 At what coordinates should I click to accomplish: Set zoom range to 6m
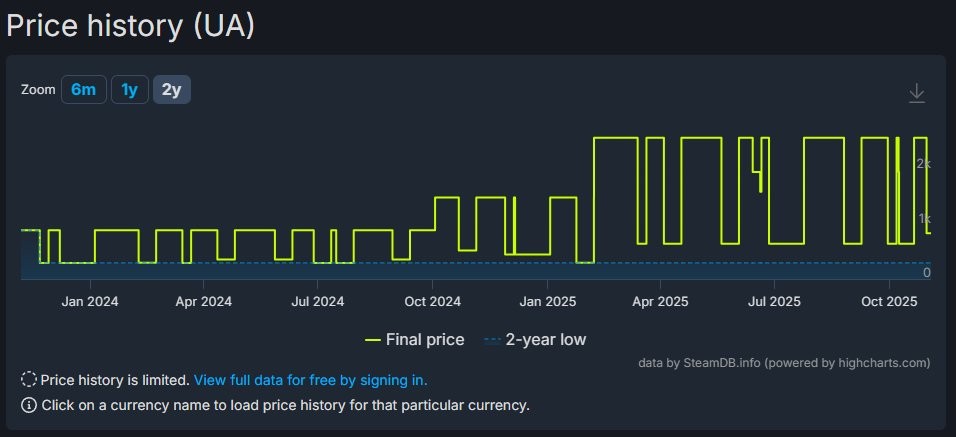coord(83,90)
